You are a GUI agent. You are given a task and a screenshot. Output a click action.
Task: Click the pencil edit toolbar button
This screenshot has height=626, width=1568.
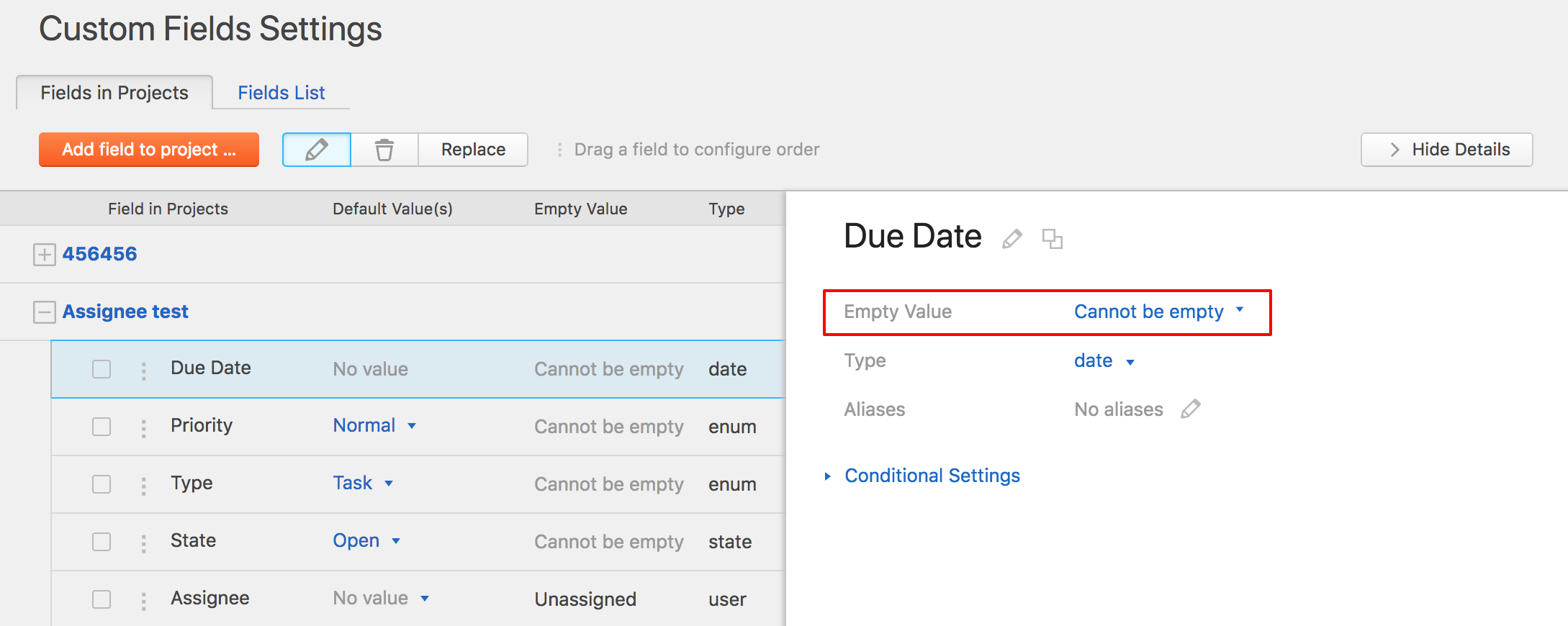coord(317,150)
